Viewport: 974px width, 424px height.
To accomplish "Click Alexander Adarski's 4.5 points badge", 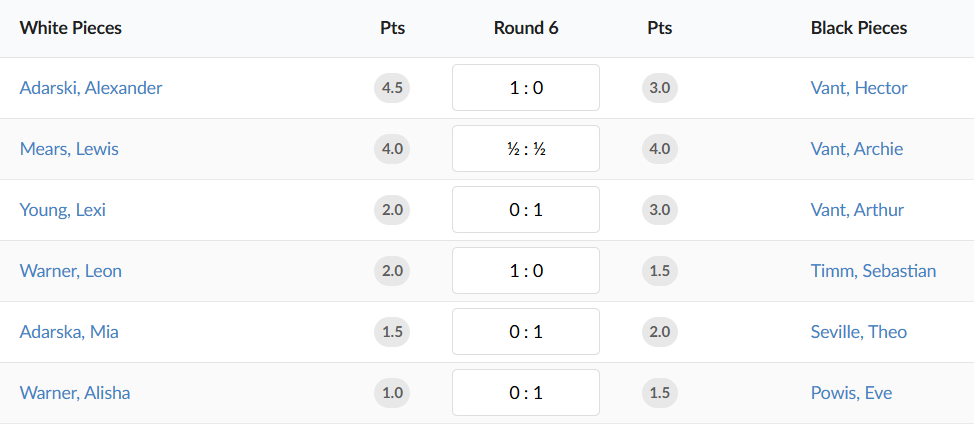I will tap(392, 88).
